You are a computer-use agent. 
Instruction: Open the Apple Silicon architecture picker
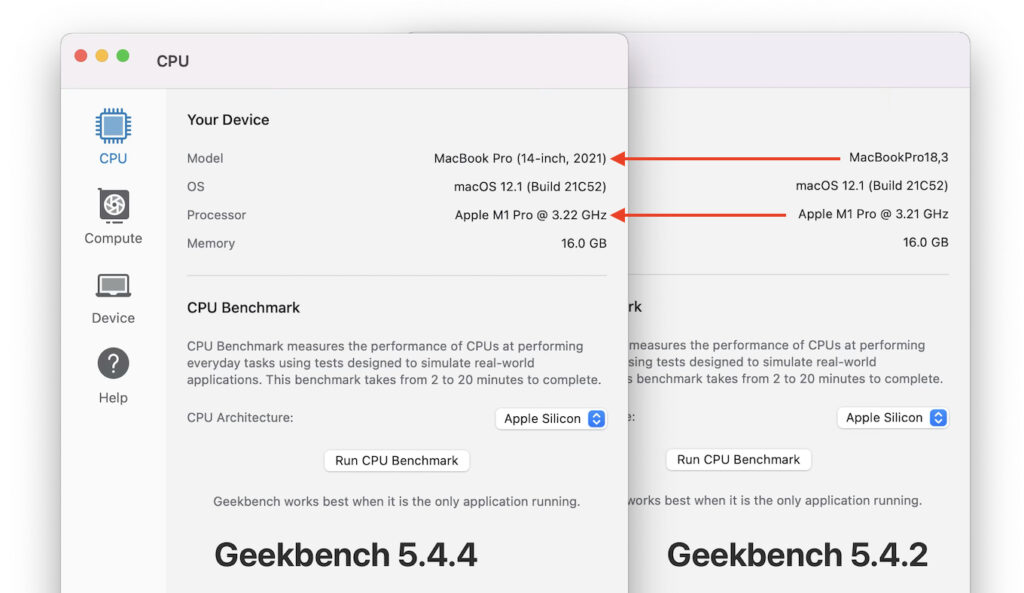tap(551, 418)
